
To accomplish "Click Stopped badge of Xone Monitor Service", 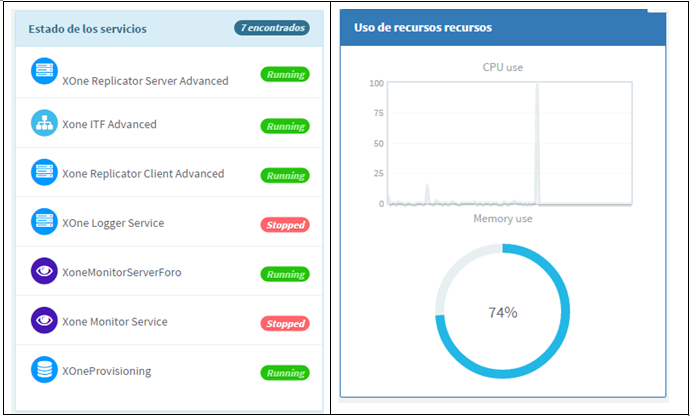I will (x=285, y=324).
